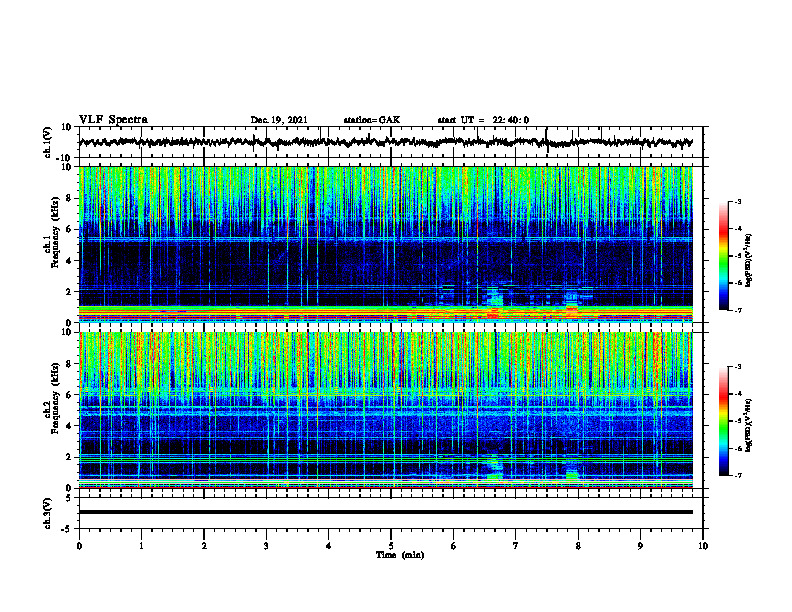The width and height of the screenshot is (792, 612).
Task: Click the ch.1 color scale bar
Action: 724,256
